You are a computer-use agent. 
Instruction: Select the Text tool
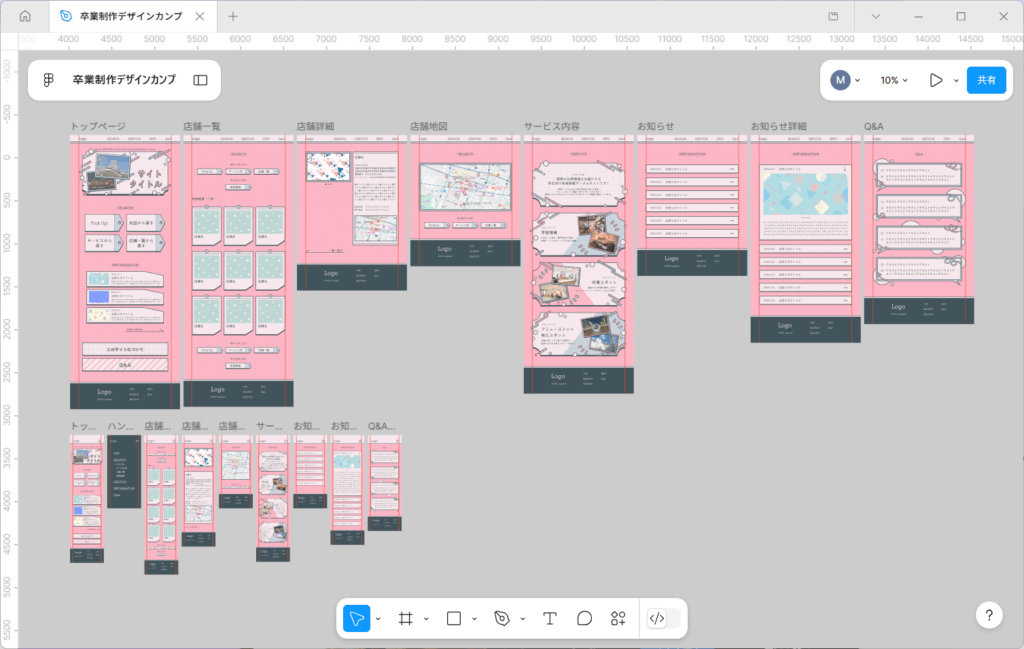(549, 618)
